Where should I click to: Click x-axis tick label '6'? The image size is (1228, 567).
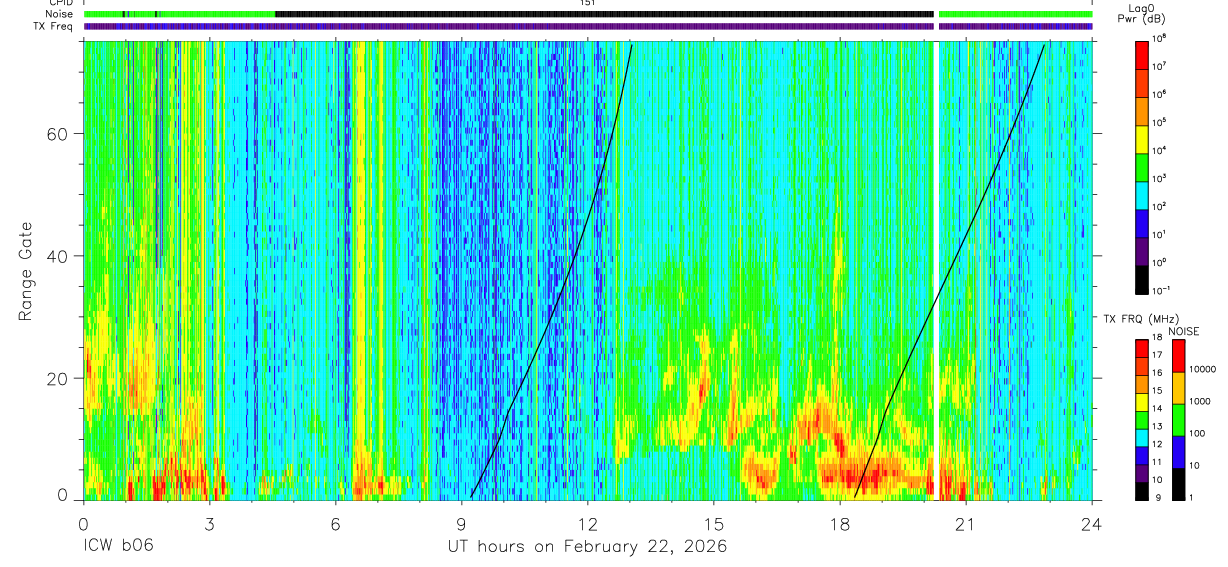tap(335, 523)
